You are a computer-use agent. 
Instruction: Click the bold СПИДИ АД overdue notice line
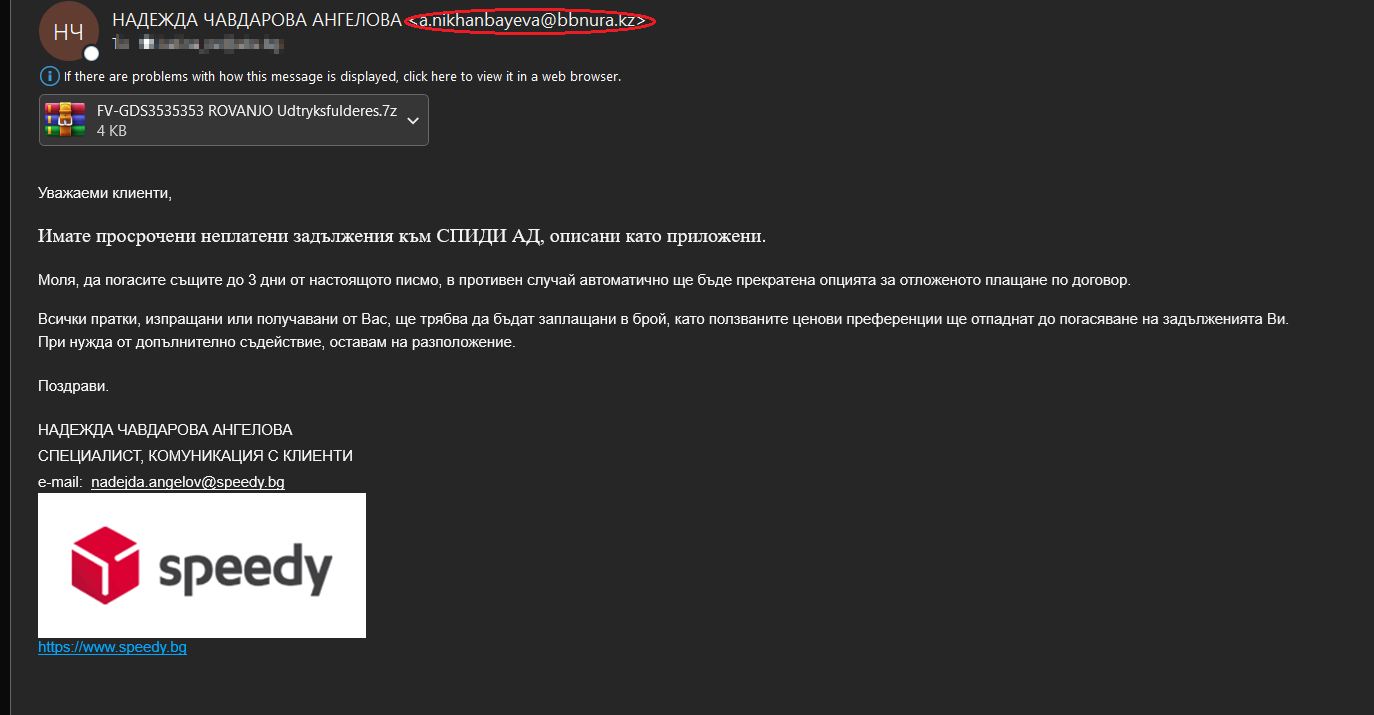(402, 236)
